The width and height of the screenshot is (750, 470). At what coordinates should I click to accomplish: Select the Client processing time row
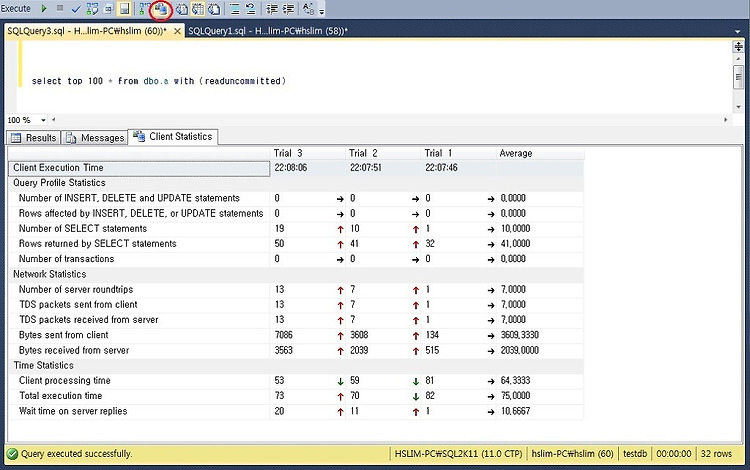pos(296,381)
